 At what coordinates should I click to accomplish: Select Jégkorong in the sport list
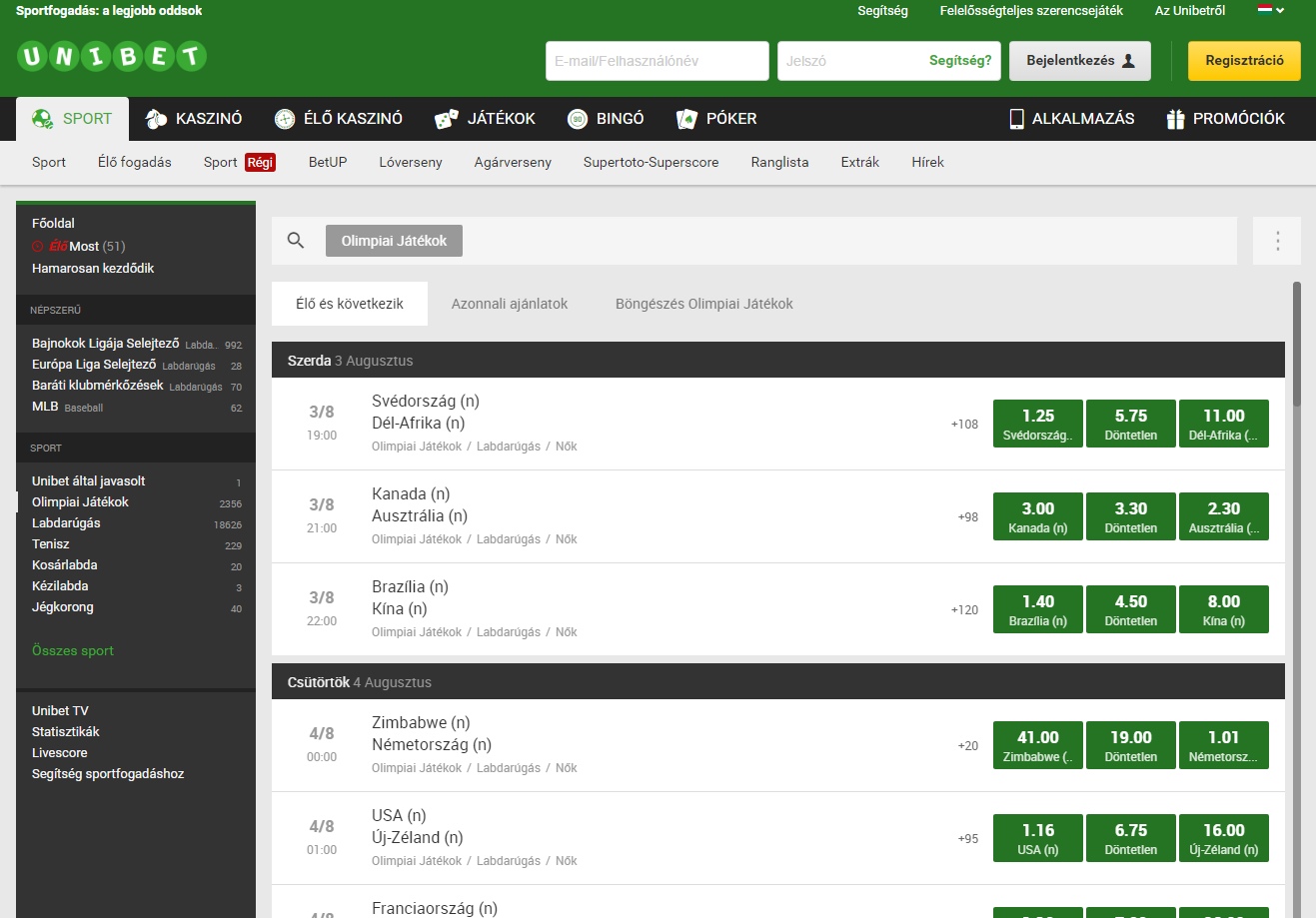click(136, 607)
